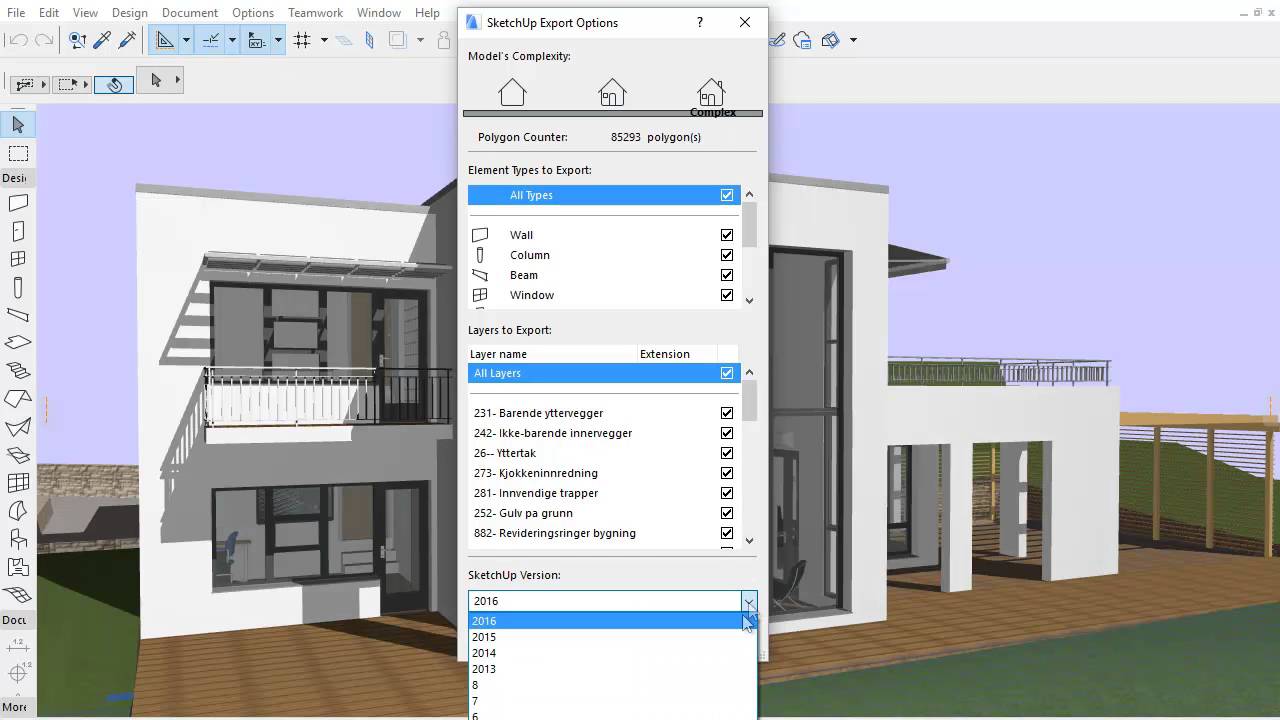Uncheck the Window element type checkbox

[x=727, y=295]
